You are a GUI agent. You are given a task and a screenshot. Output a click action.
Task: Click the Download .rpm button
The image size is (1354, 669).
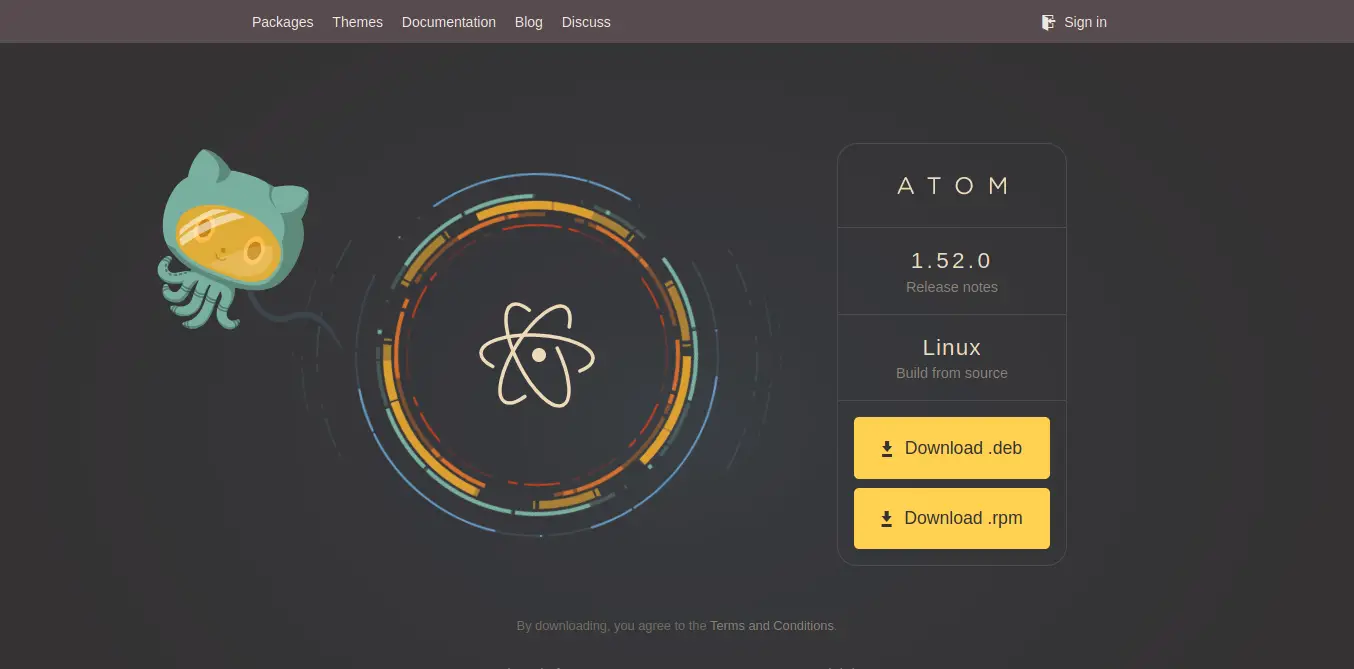tap(952, 518)
